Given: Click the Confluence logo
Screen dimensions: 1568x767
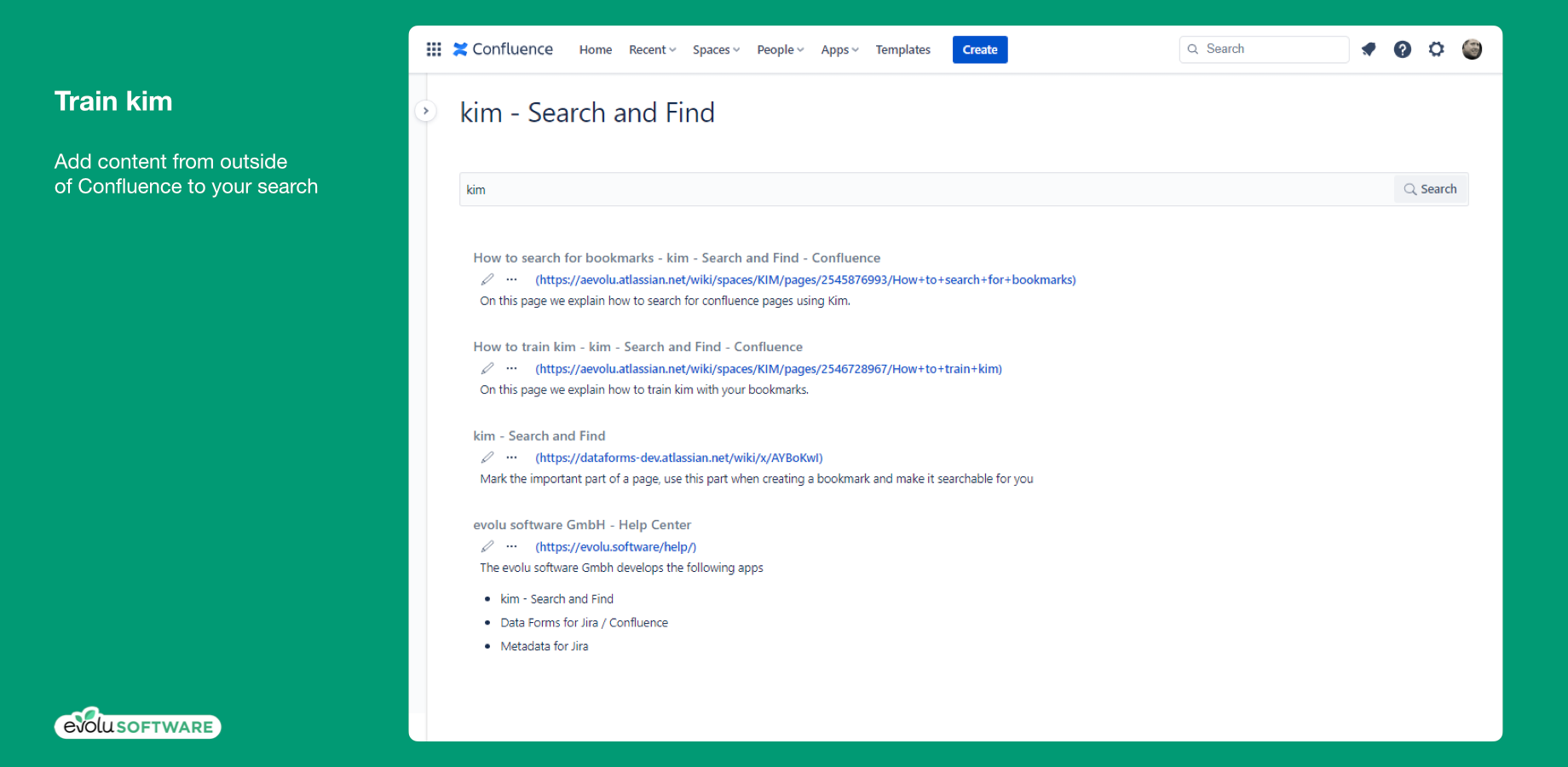Looking at the screenshot, I should coord(503,49).
